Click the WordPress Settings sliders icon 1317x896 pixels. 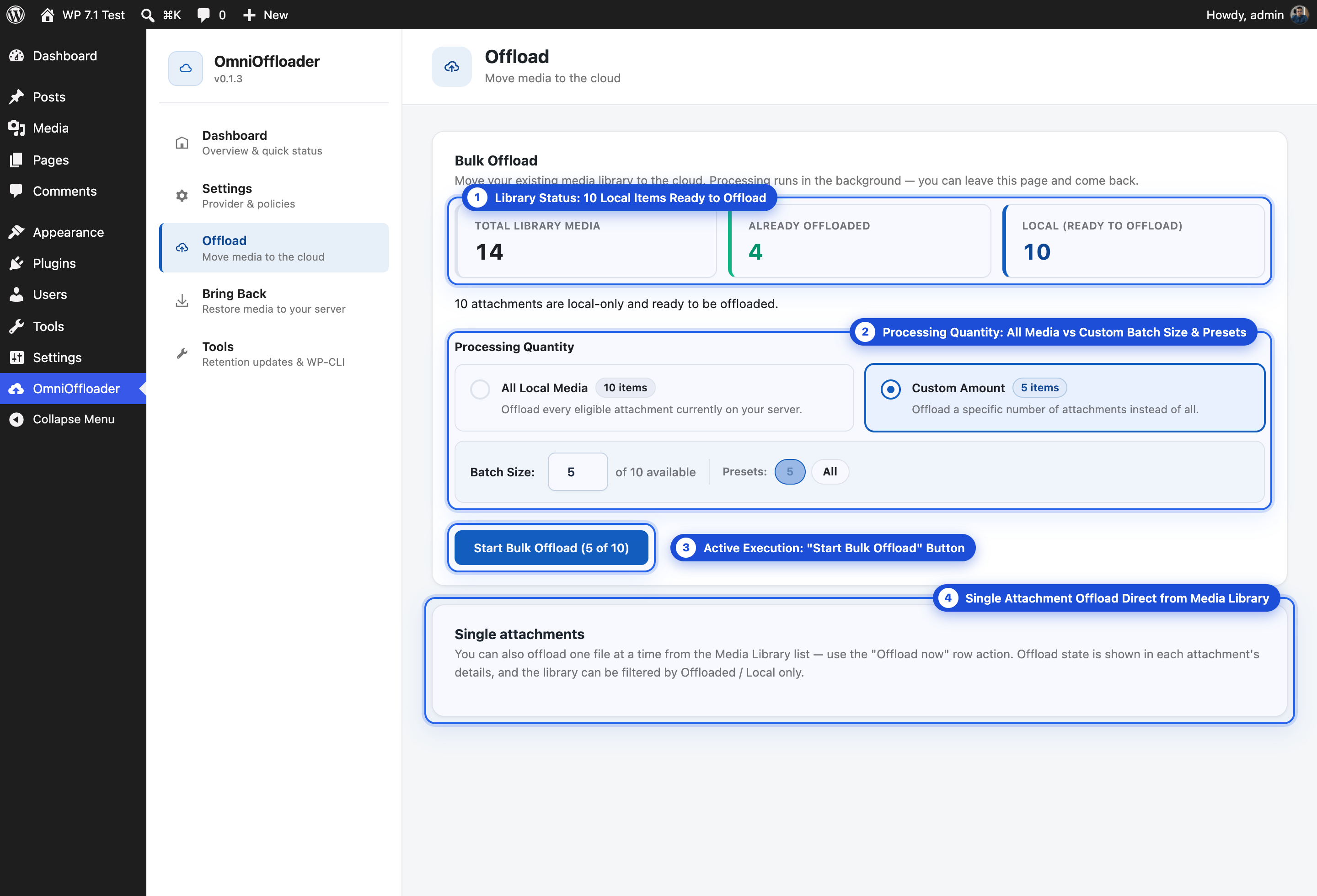coord(16,357)
